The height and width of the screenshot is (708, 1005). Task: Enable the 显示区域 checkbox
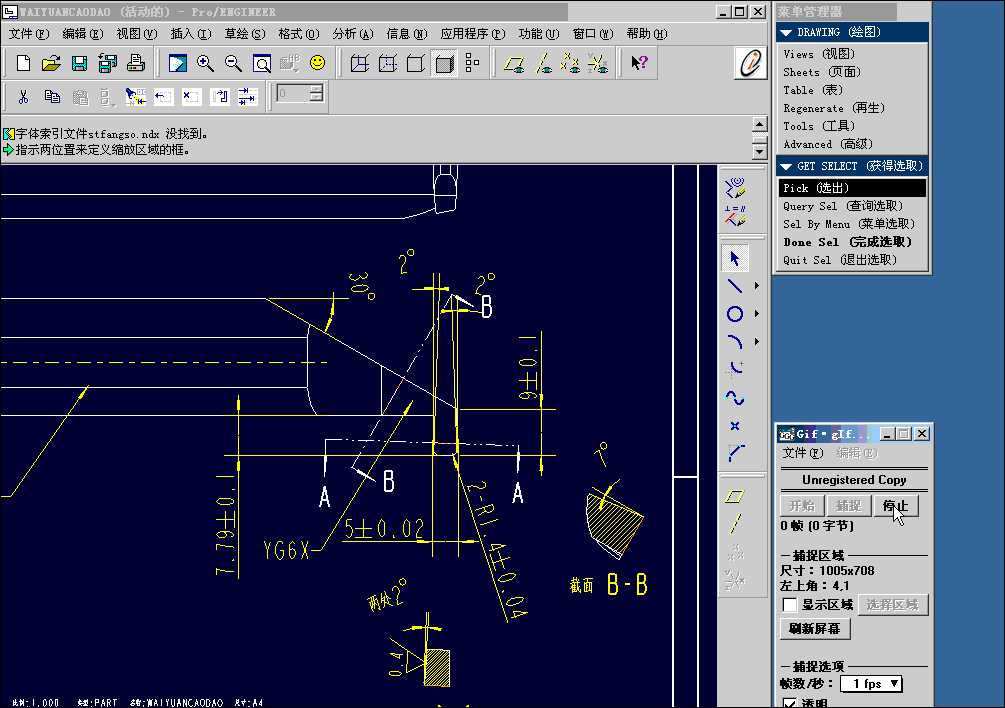pos(790,605)
